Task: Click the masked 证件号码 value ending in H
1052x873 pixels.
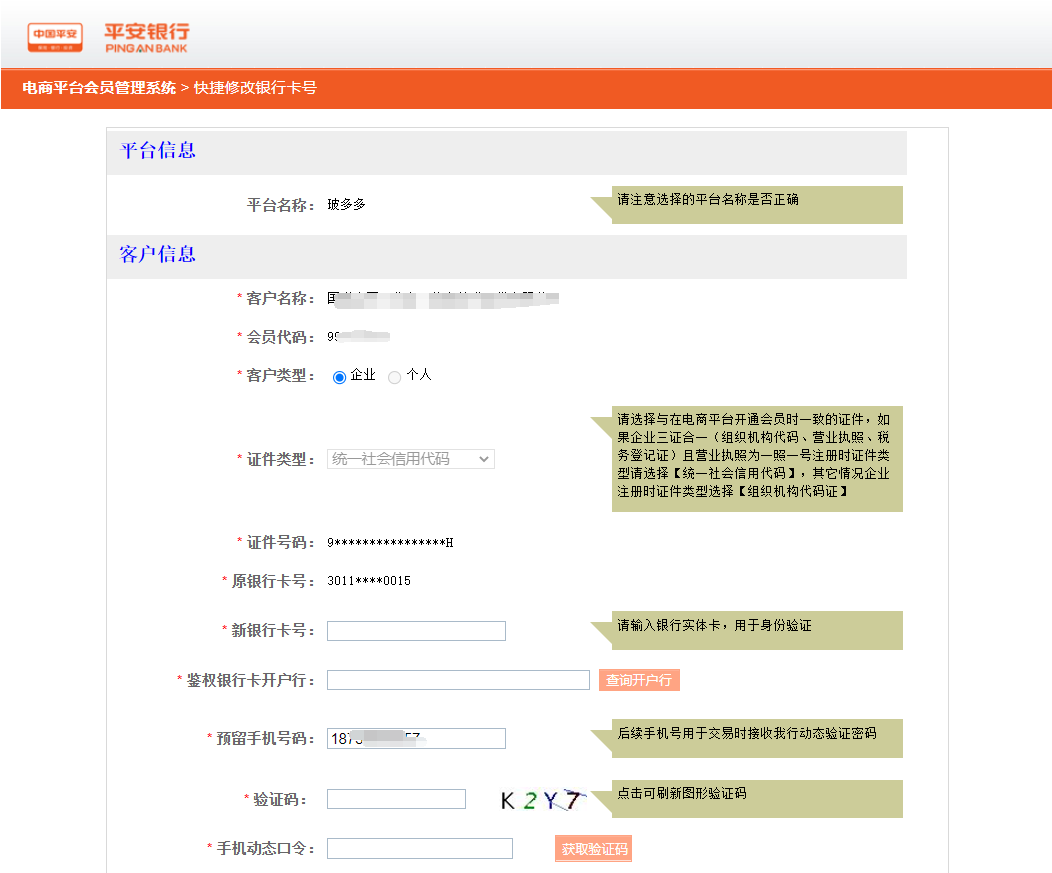Action: [x=390, y=543]
